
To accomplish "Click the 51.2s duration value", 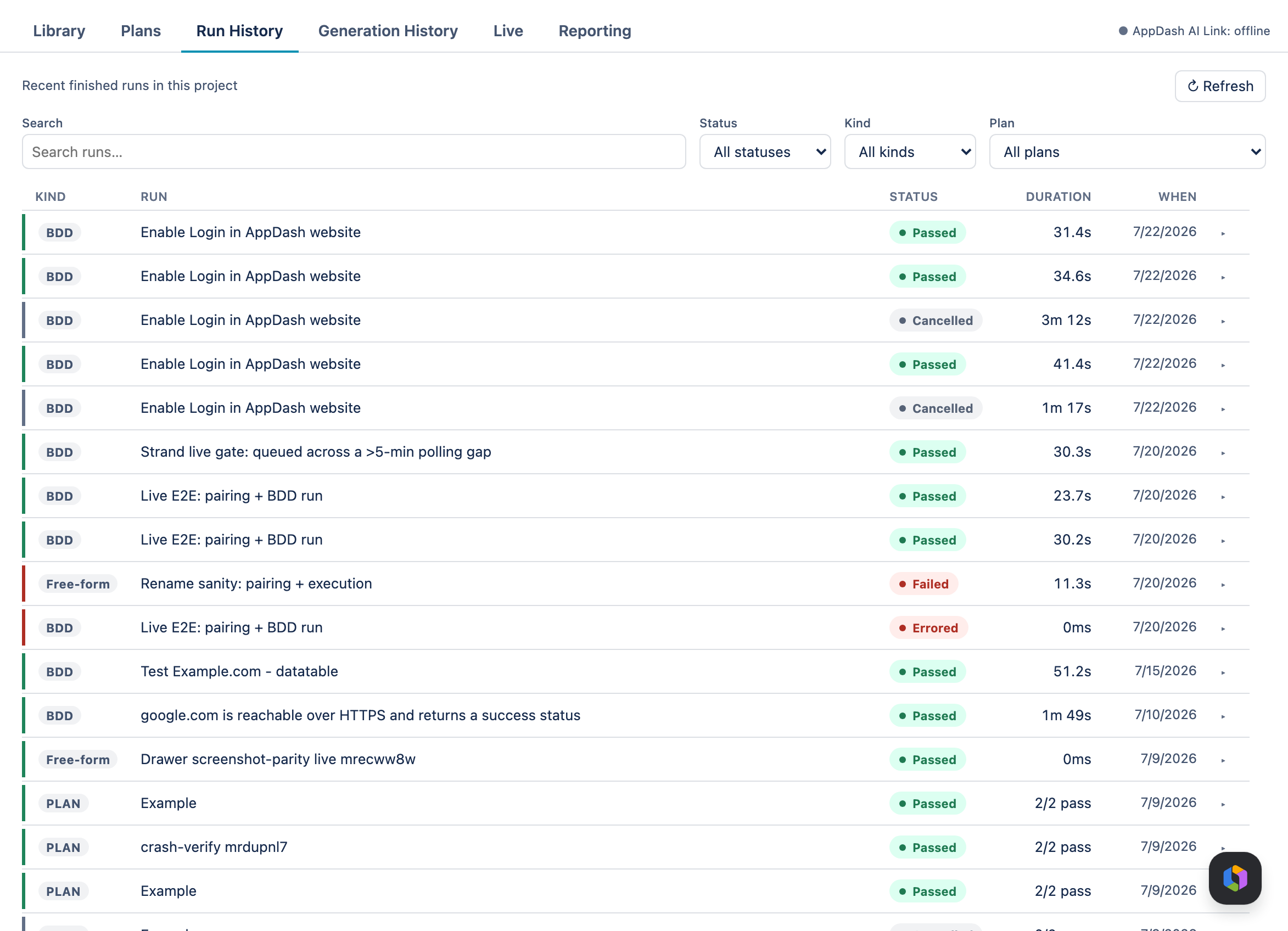I will pyautogui.click(x=1072, y=671).
